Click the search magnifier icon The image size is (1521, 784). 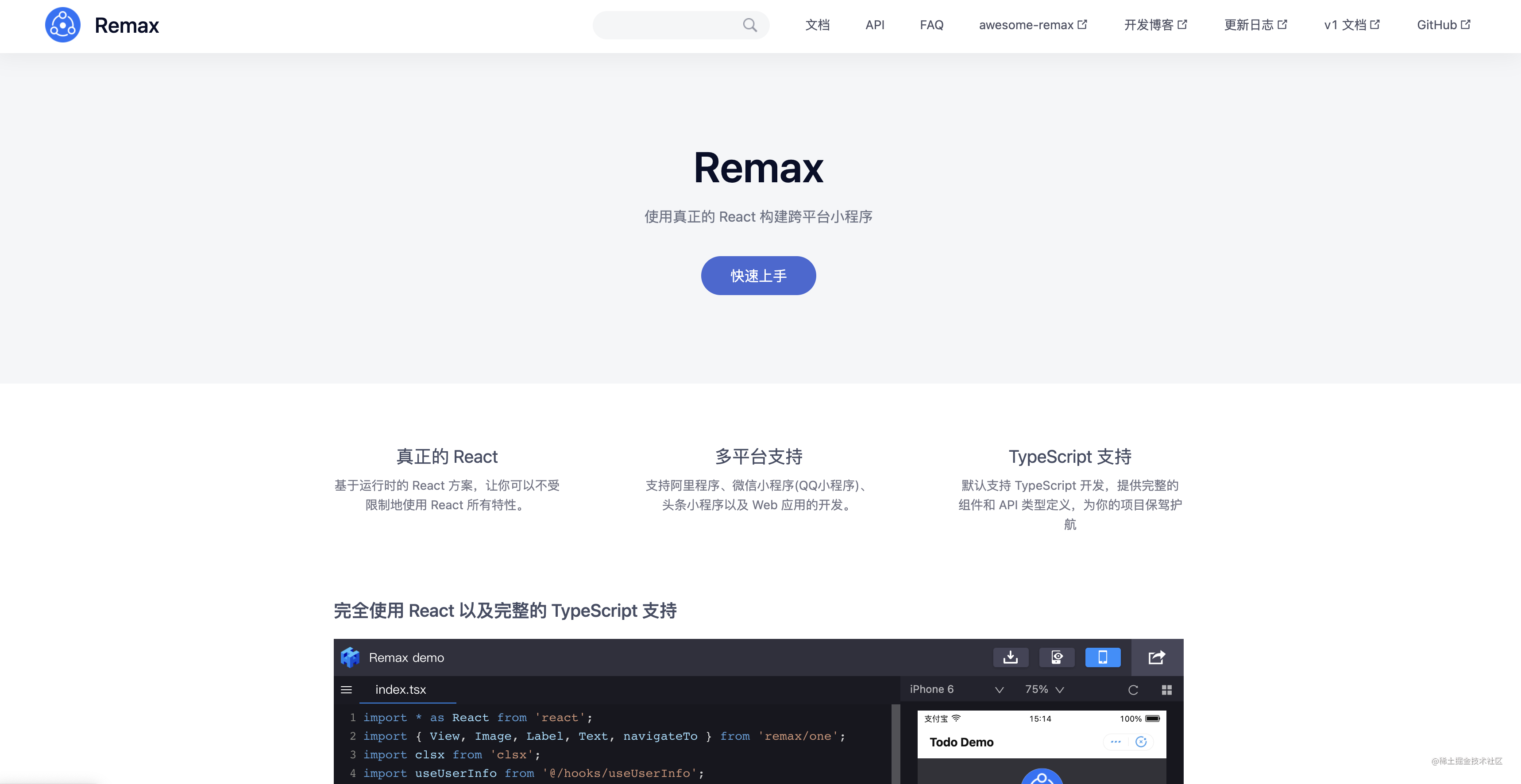(x=749, y=25)
